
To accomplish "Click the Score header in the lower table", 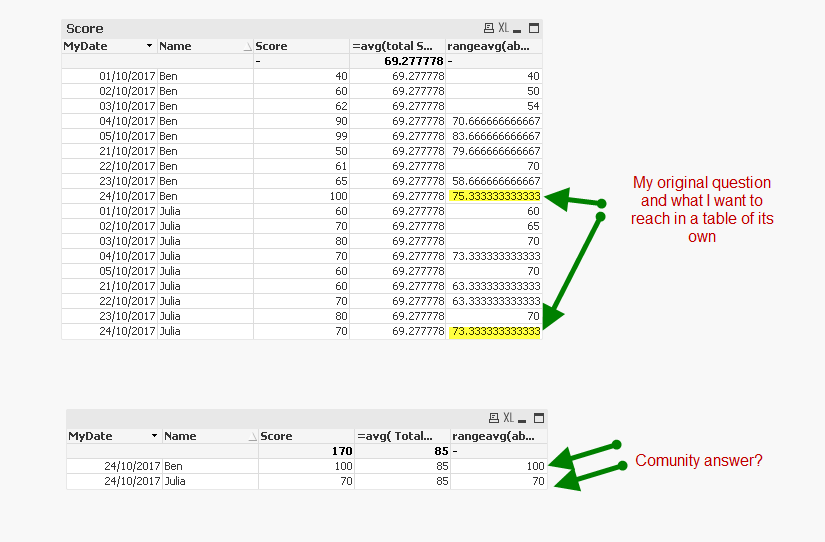I will [x=306, y=436].
